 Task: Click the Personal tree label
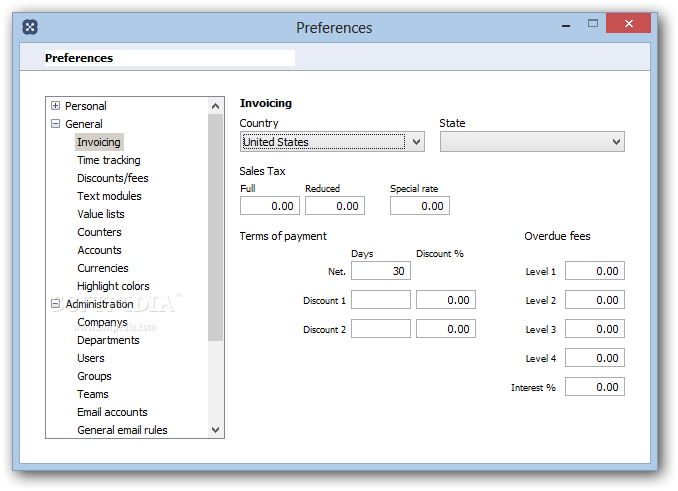86,106
